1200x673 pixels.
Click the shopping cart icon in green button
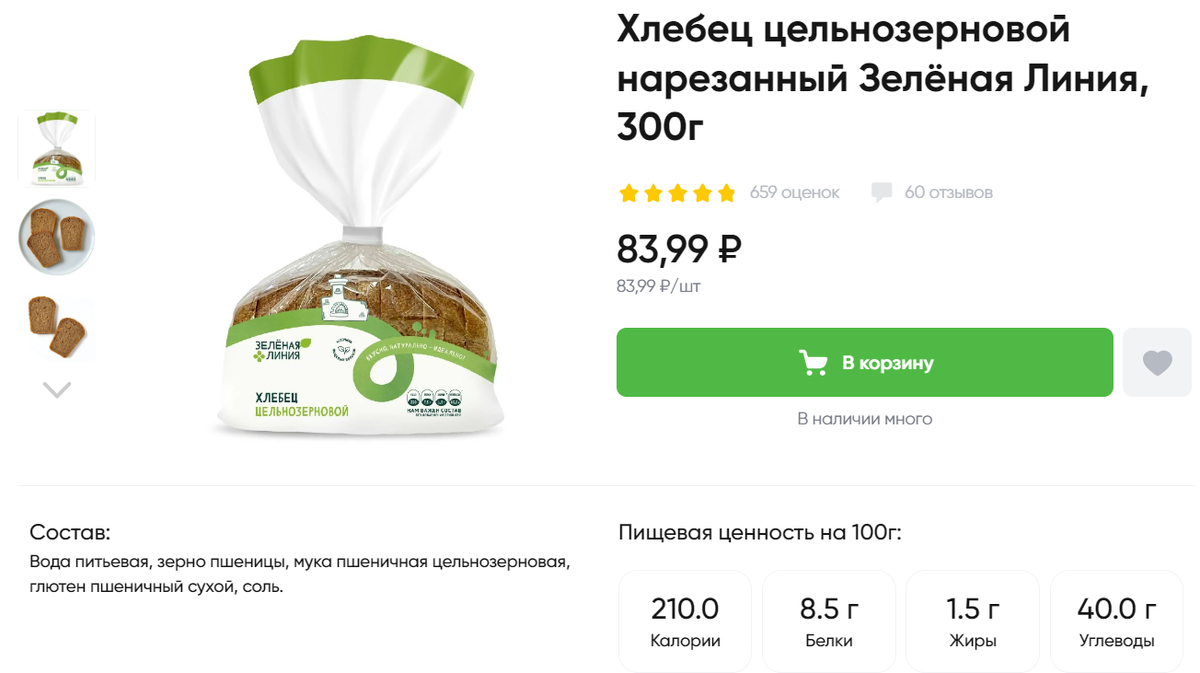[813, 363]
